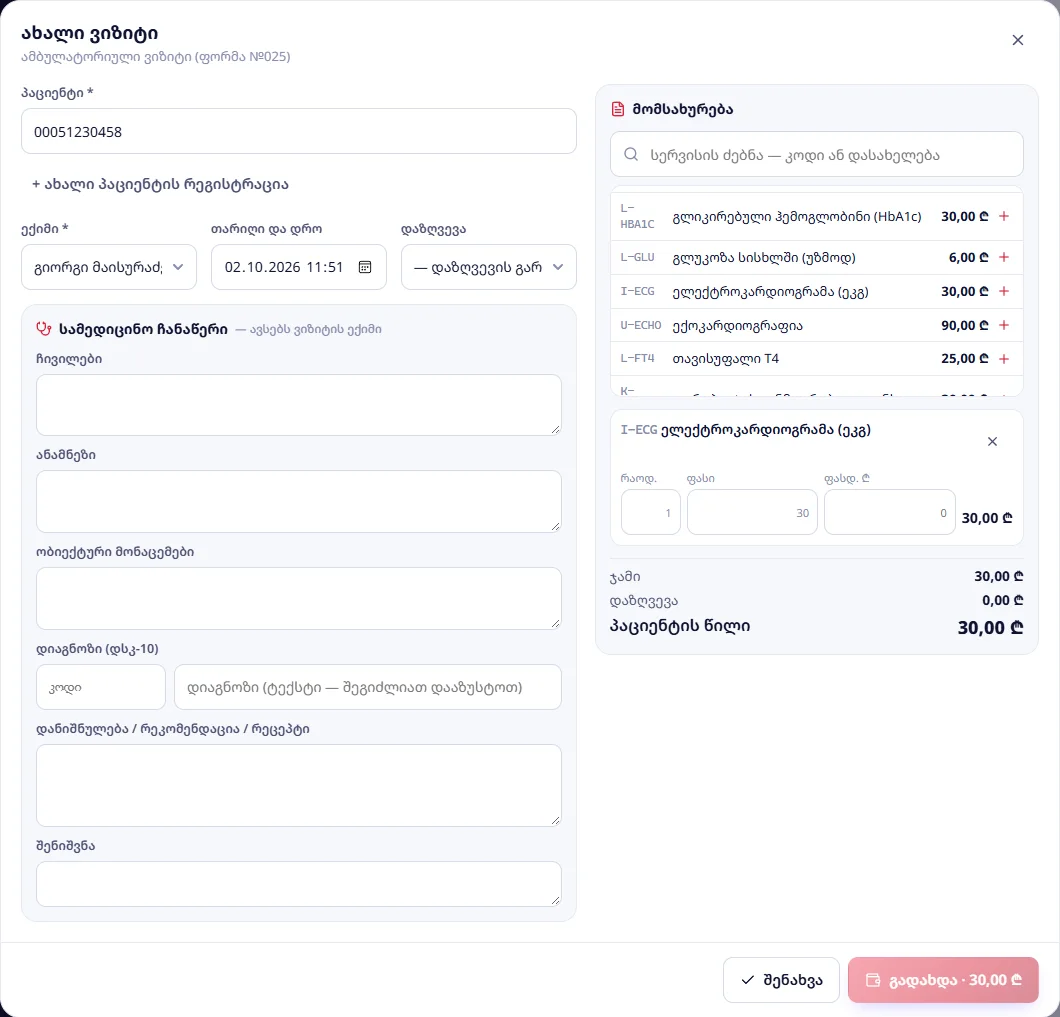
Task: Click + ახალი პაციენტის რეგისტრაცია link
Action: tap(160, 184)
